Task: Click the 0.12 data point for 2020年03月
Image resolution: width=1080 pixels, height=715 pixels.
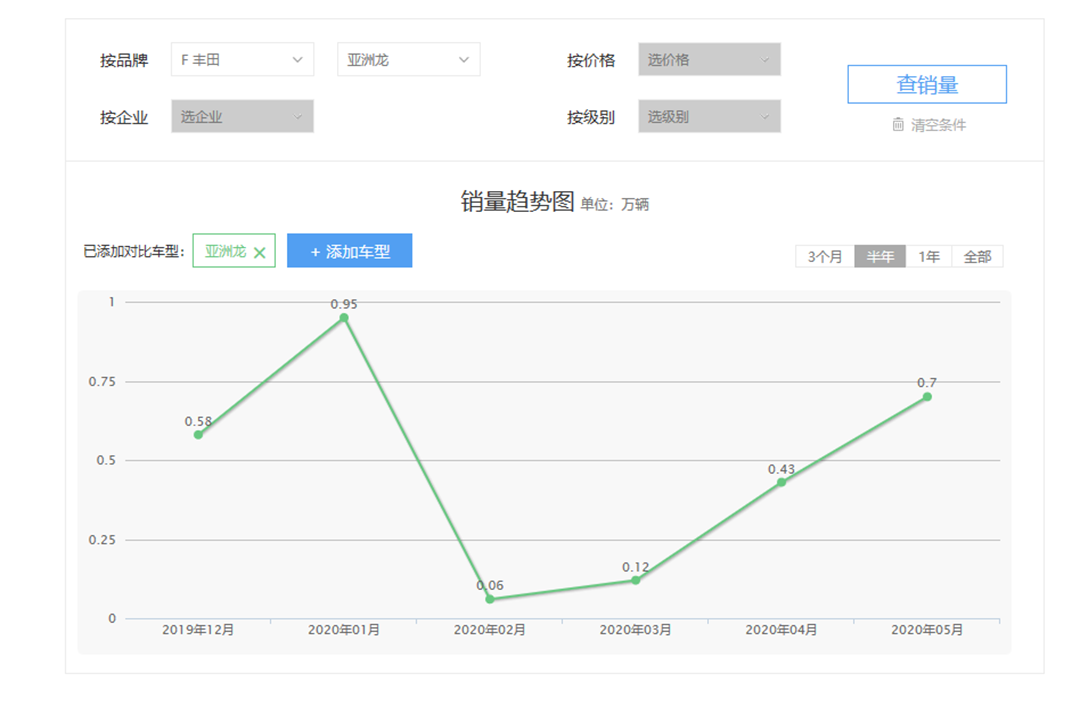Action: coord(636,580)
